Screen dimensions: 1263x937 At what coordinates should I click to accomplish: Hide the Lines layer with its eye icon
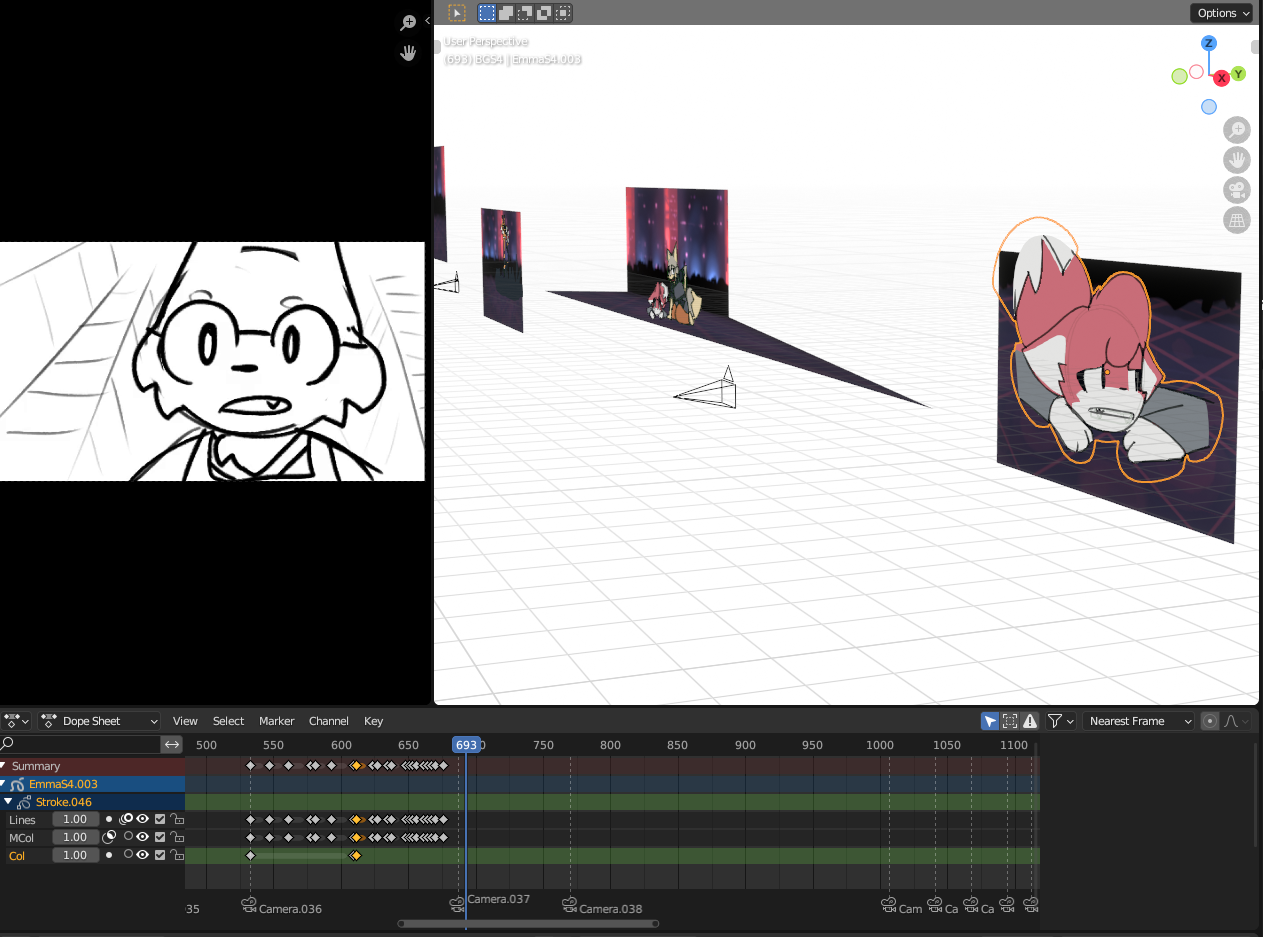click(x=143, y=820)
